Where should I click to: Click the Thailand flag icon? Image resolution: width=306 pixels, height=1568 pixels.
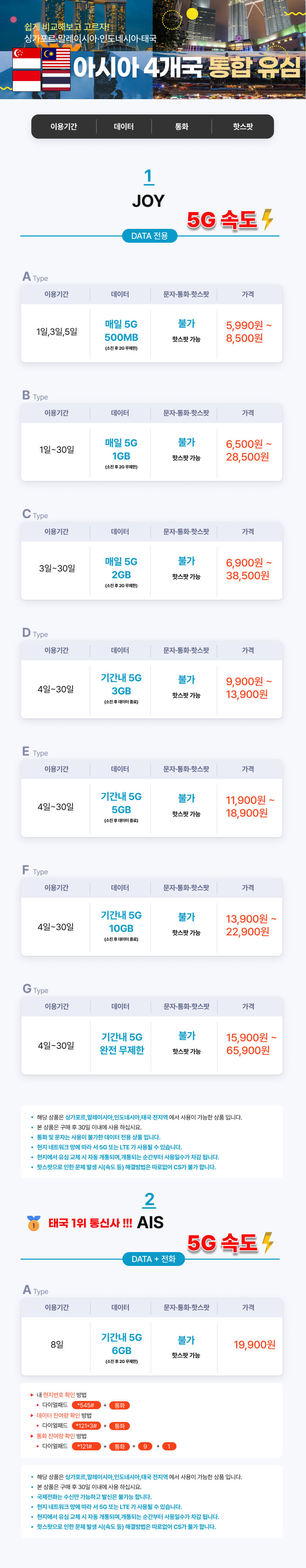[x=56, y=80]
